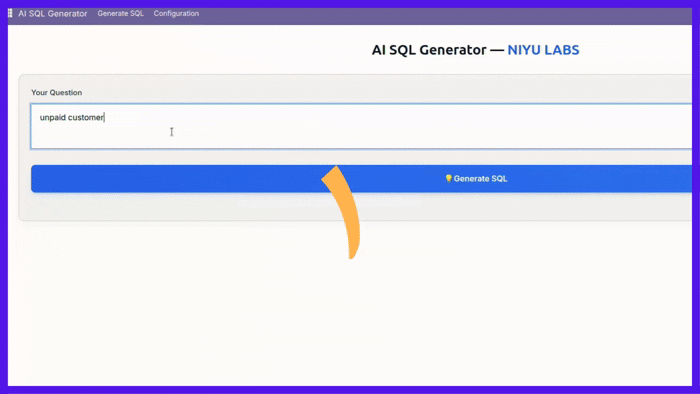700x394 pixels.
Task: Click the AI SQL Generator page heading
Action: pyautogui.click(x=475, y=50)
